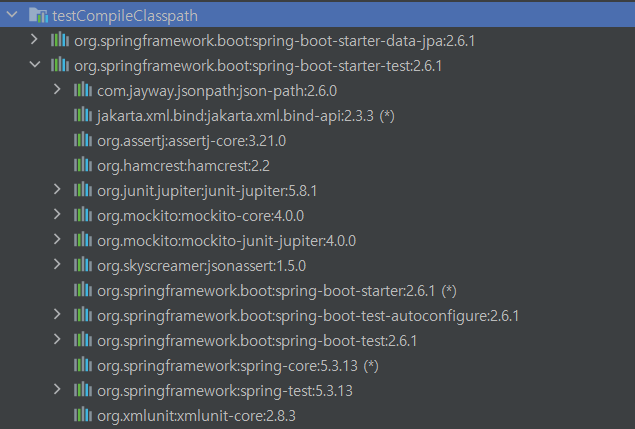Click the testCompileClasspath folder icon
This screenshot has width=635, height=429.
(x=38, y=15)
